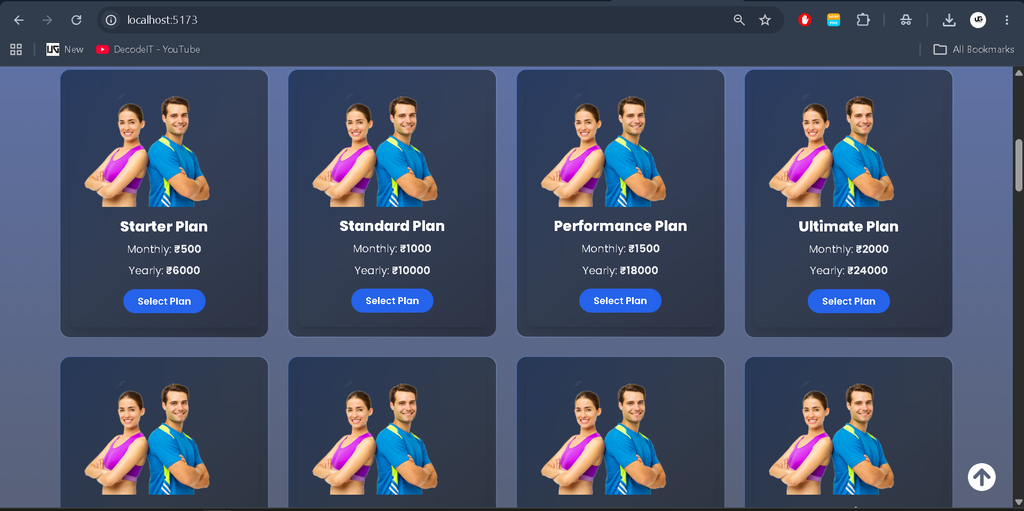Select Plan under Standard Plan
1024x511 pixels.
click(392, 301)
